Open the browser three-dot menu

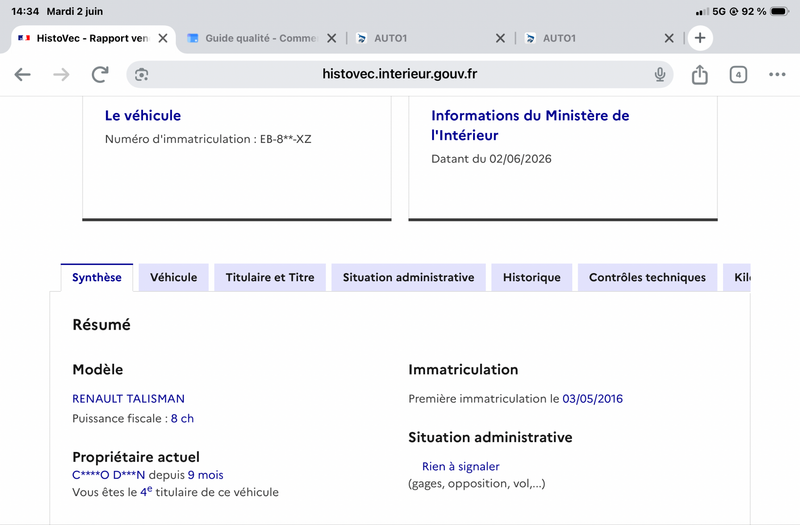[x=777, y=74]
